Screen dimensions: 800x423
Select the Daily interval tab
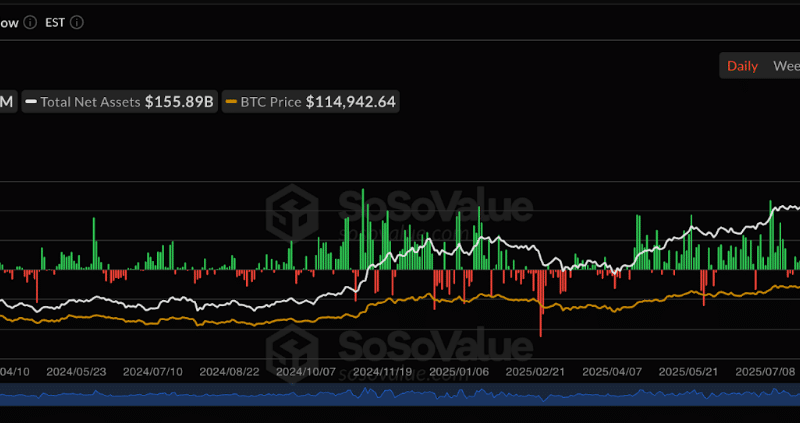click(742, 66)
